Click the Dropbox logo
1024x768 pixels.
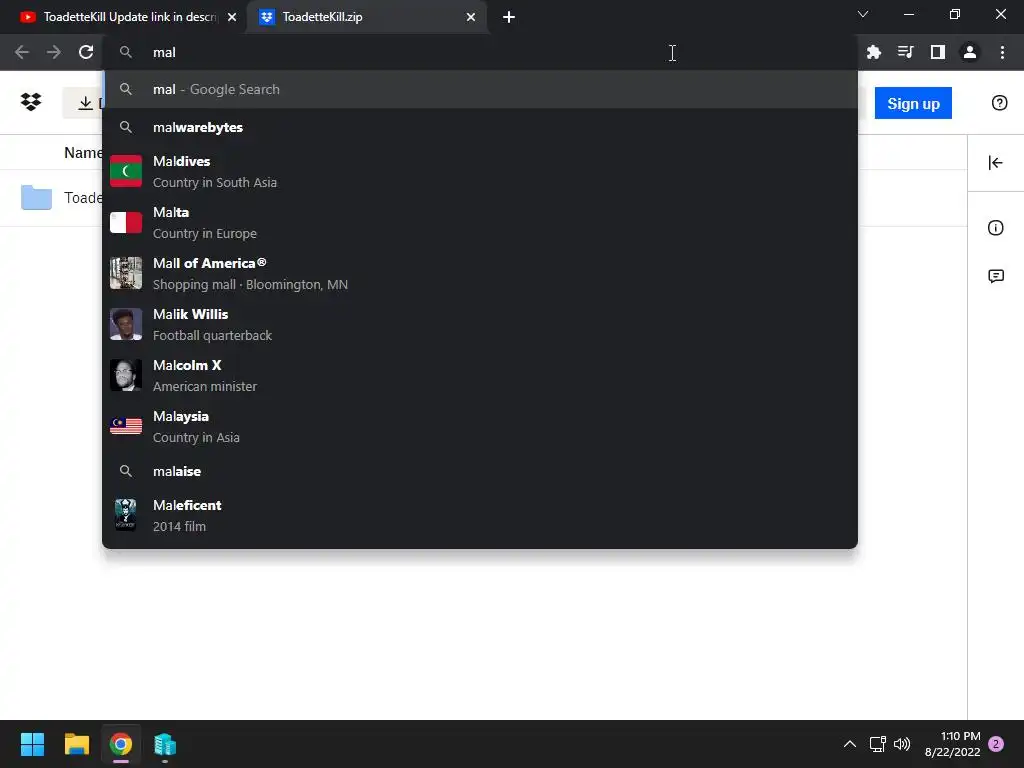click(x=31, y=102)
